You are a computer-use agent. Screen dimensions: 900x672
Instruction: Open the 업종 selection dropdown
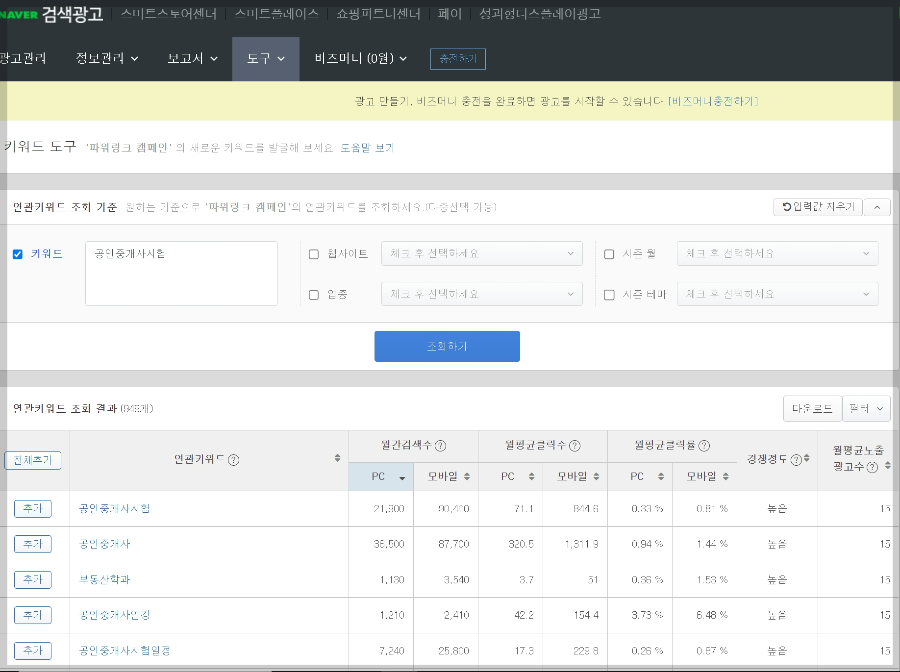click(482, 294)
